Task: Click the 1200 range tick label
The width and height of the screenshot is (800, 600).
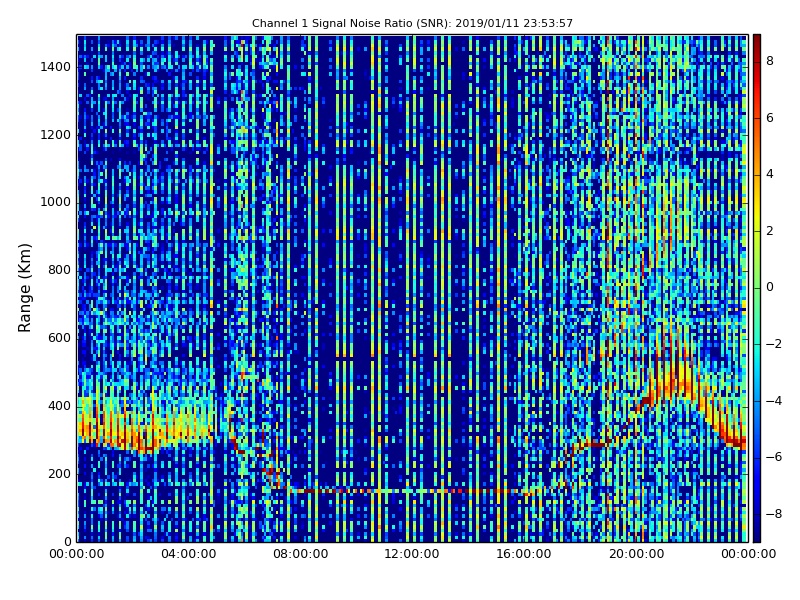Action: 56,135
